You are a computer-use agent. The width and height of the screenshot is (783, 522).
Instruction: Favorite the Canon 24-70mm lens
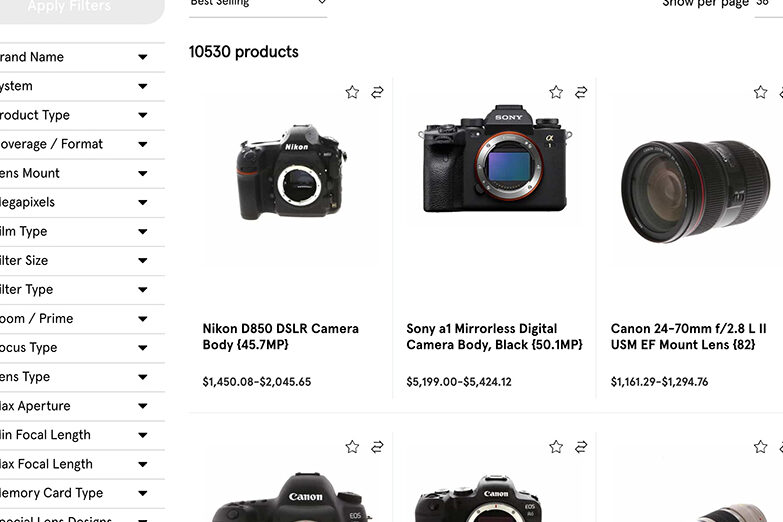coord(760,92)
